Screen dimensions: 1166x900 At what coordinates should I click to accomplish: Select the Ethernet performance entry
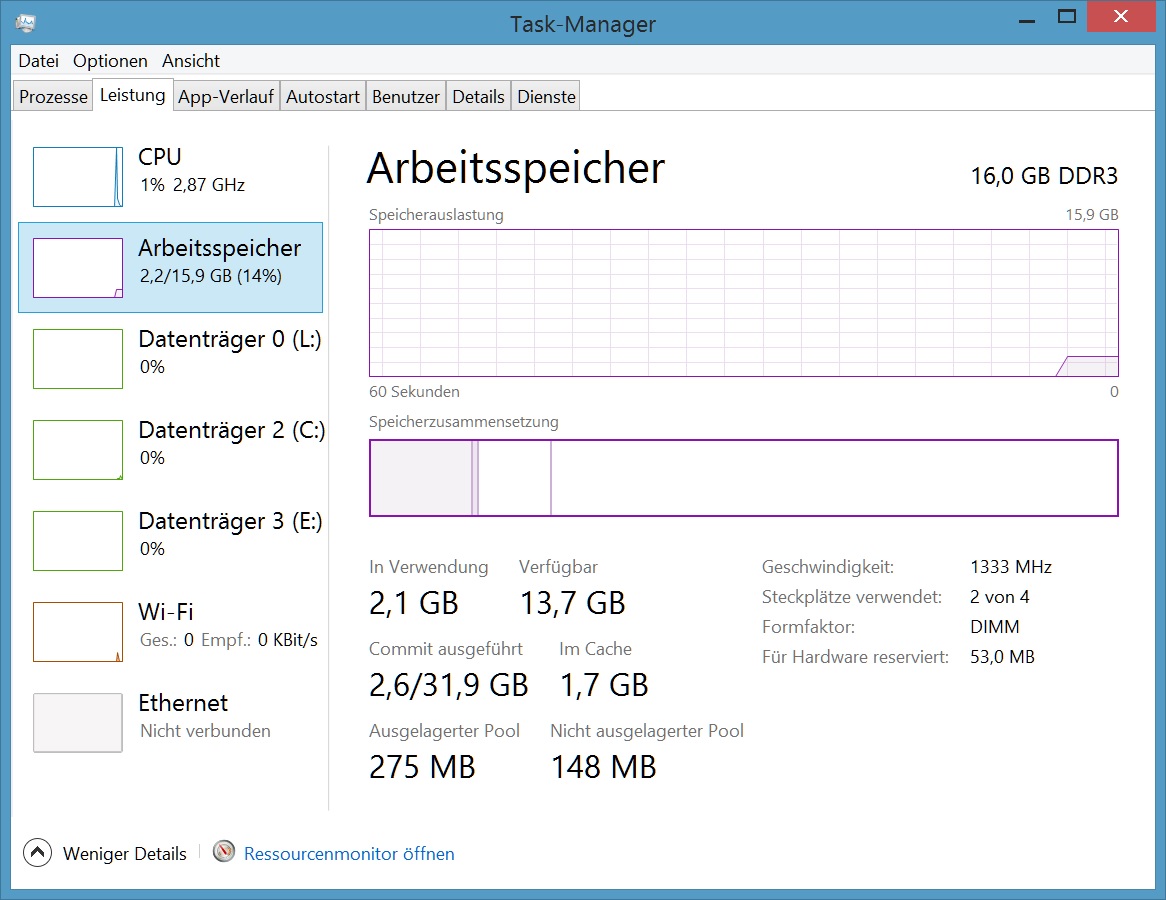coord(78,722)
